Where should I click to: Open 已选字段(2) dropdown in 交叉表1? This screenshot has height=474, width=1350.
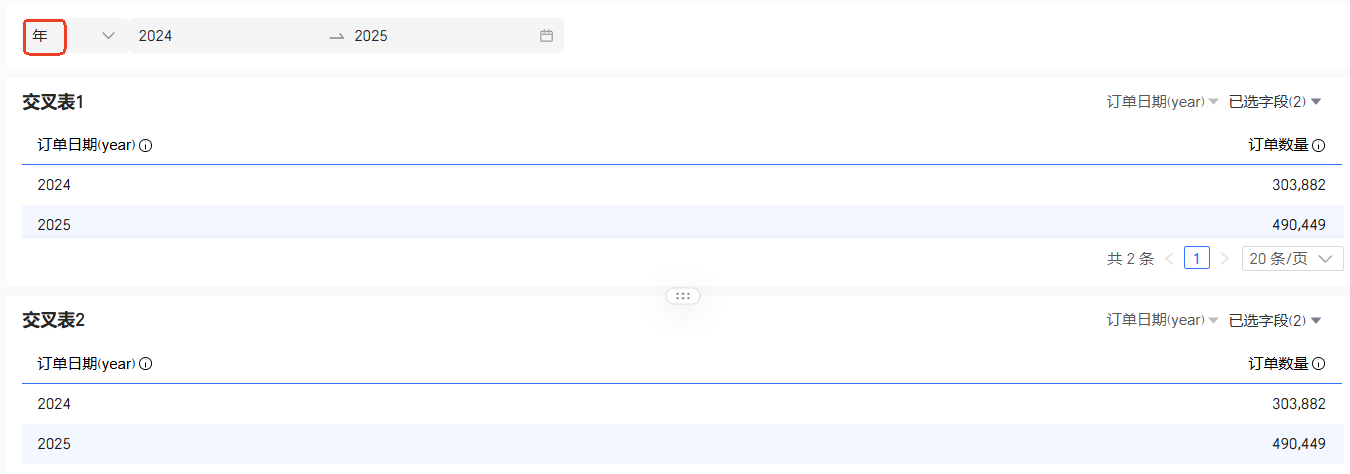click(1275, 102)
